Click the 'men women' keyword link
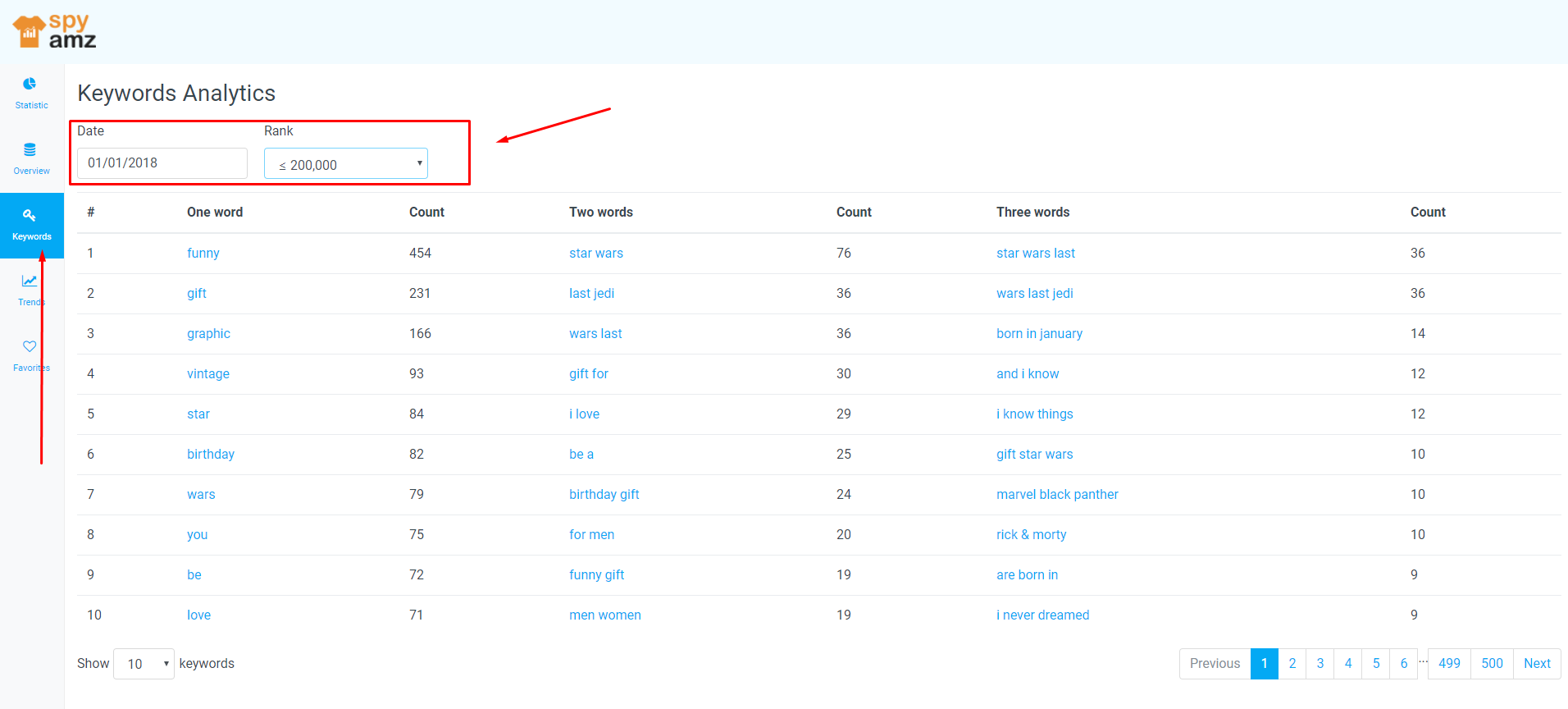The height and width of the screenshot is (709, 1568). [605, 615]
